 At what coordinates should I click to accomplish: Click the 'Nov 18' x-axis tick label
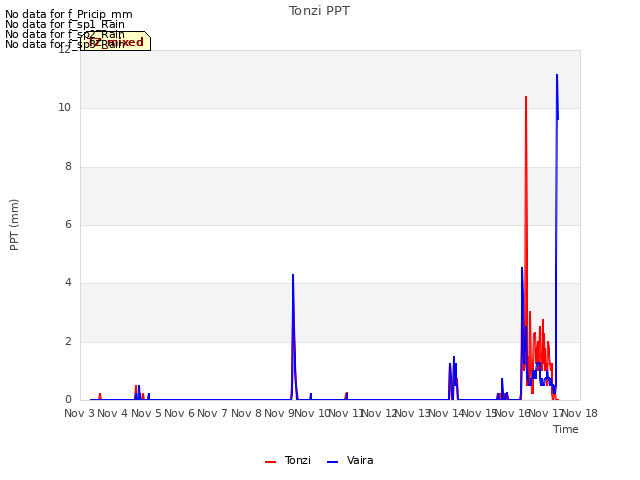click(x=580, y=413)
